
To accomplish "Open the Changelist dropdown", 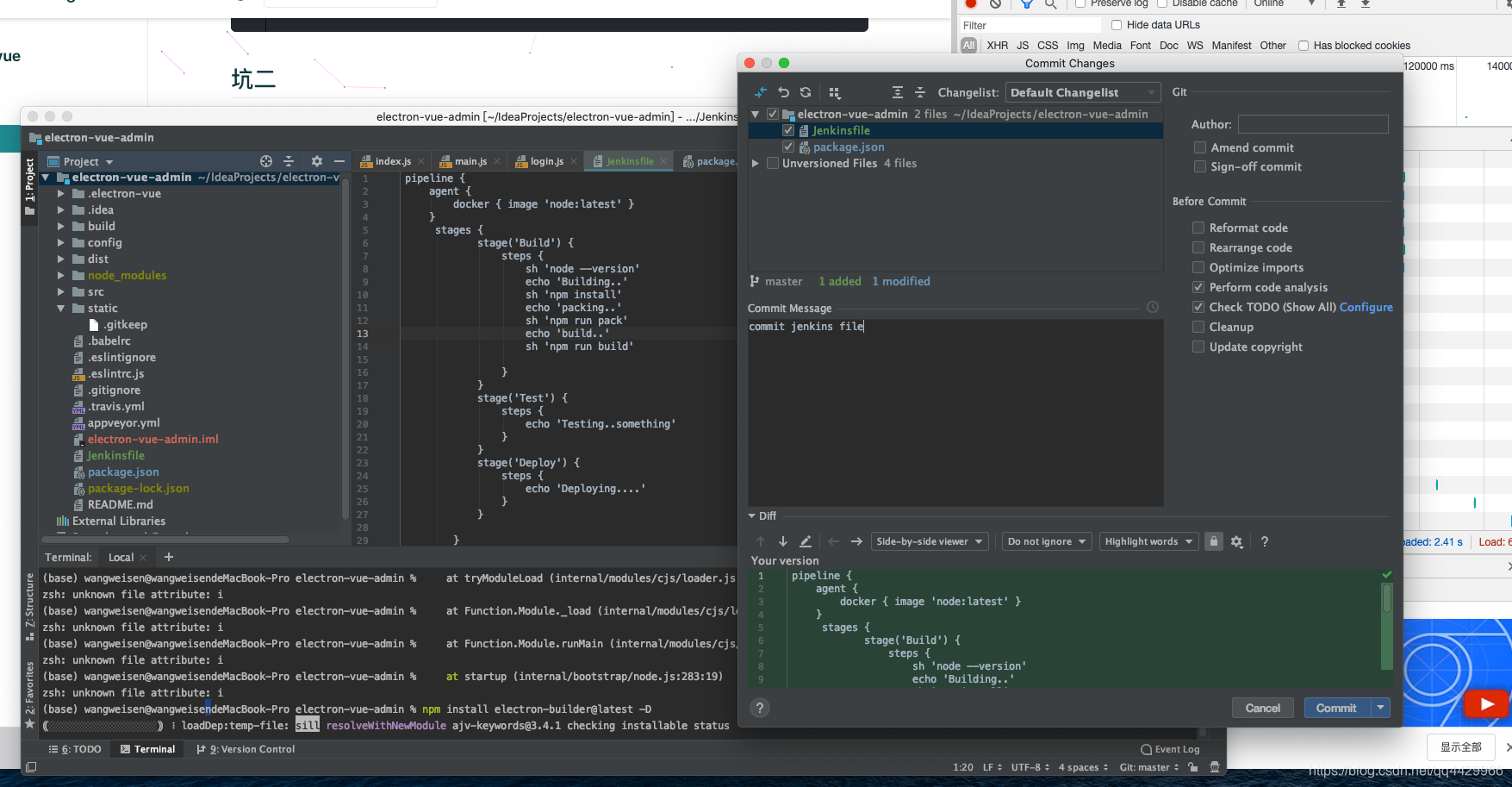I will pyautogui.click(x=1083, y=92).
